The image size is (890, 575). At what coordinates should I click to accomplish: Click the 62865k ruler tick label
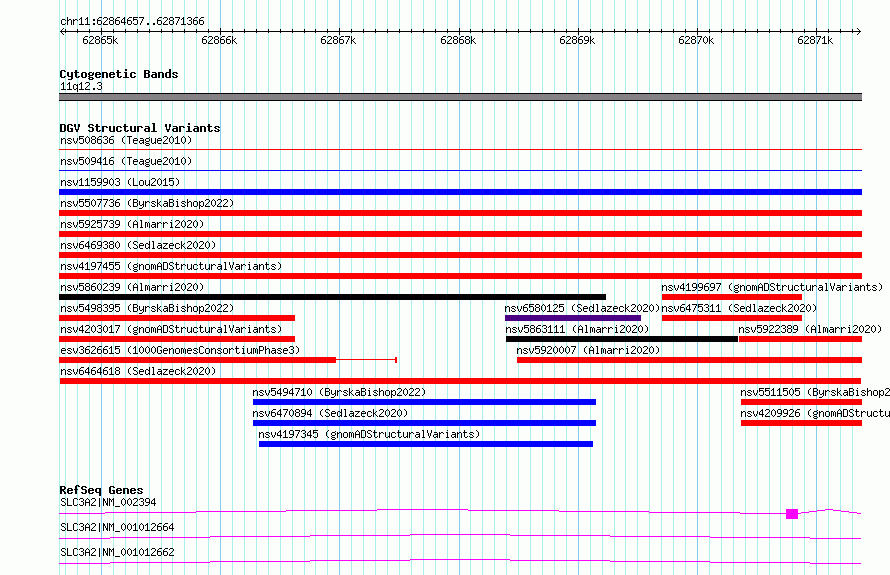(100, 40)
